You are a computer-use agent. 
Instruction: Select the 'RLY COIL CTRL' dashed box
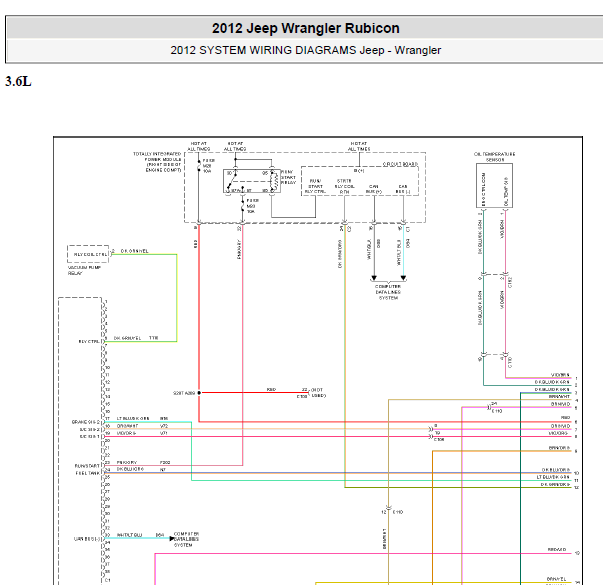pos(88,254)
